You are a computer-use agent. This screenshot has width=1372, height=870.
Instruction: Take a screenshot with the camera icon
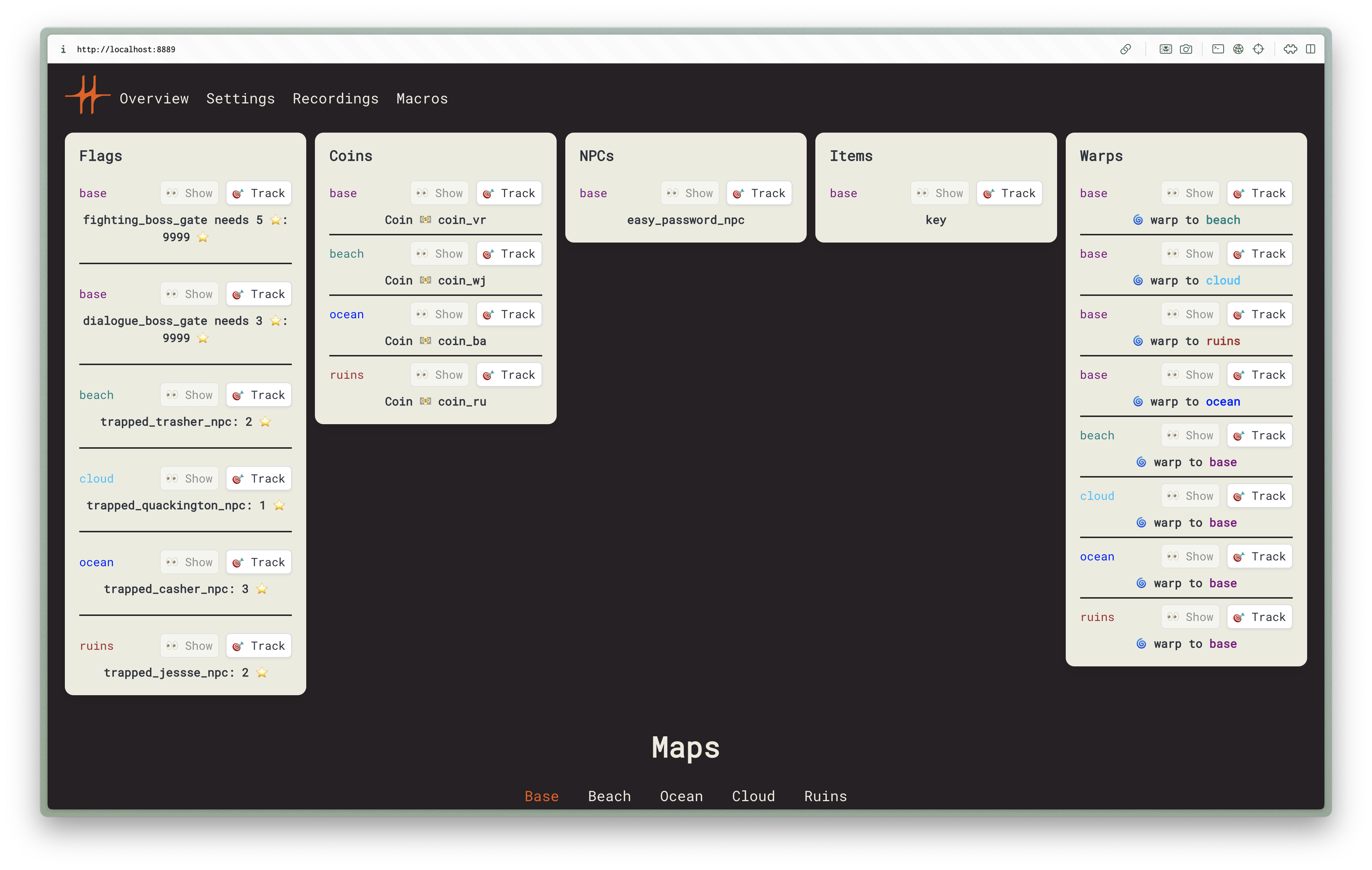pos(1186,49)
